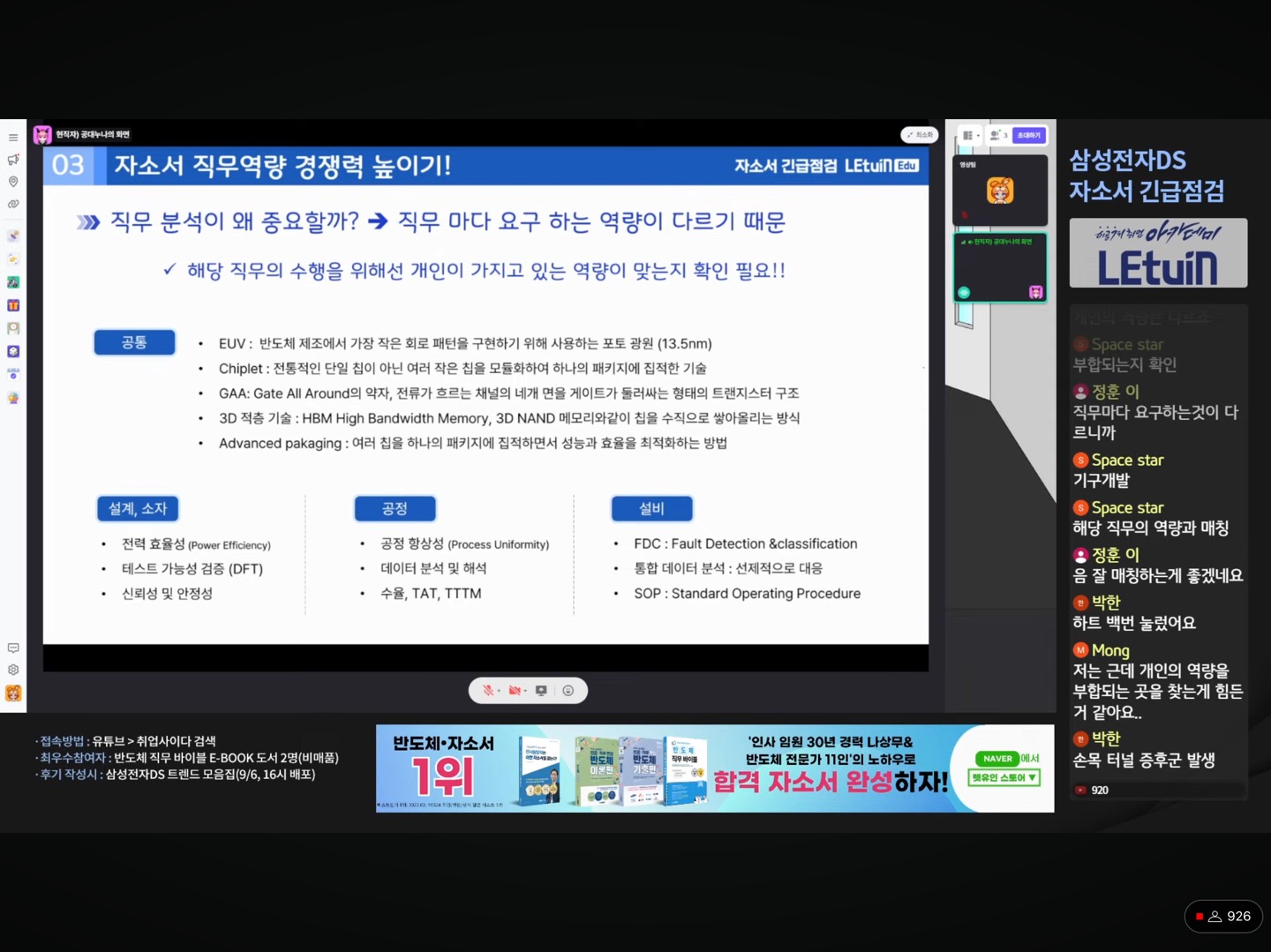Click the 최소화 minimize screen-share button

[x=920, y=135]
